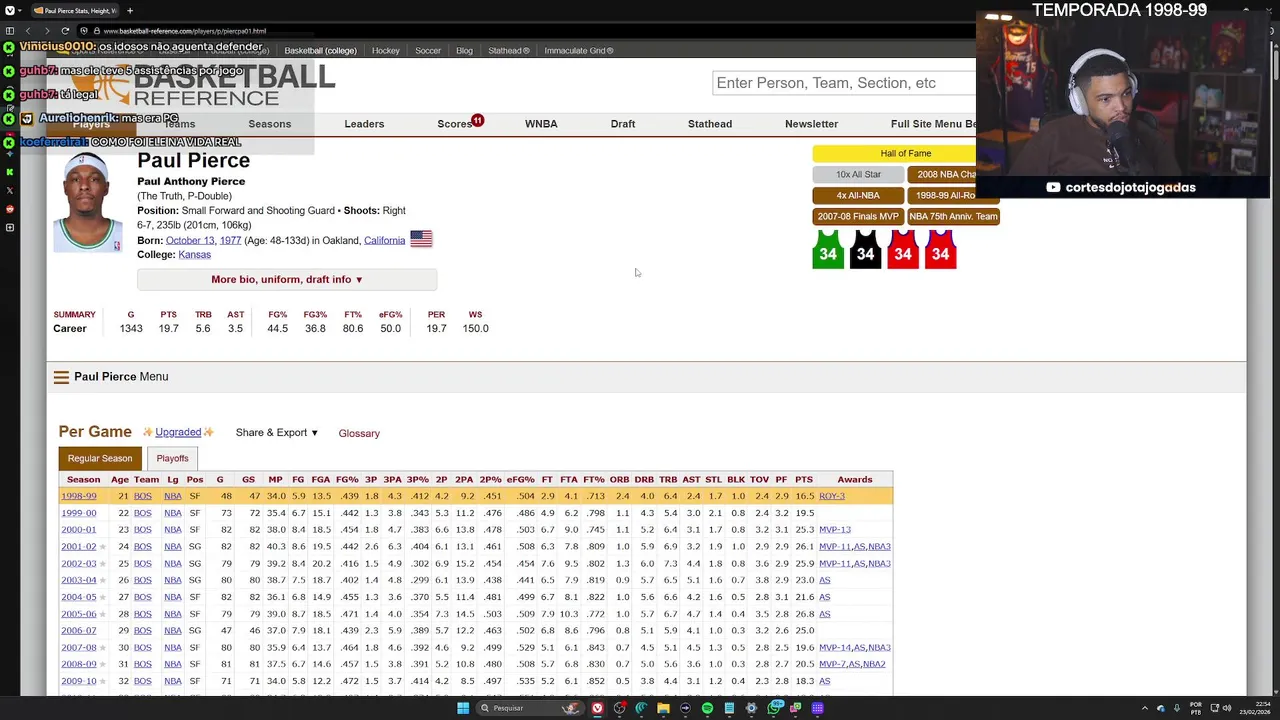
Task: Toggle the browser side panel icon
Action: (10, 31)
